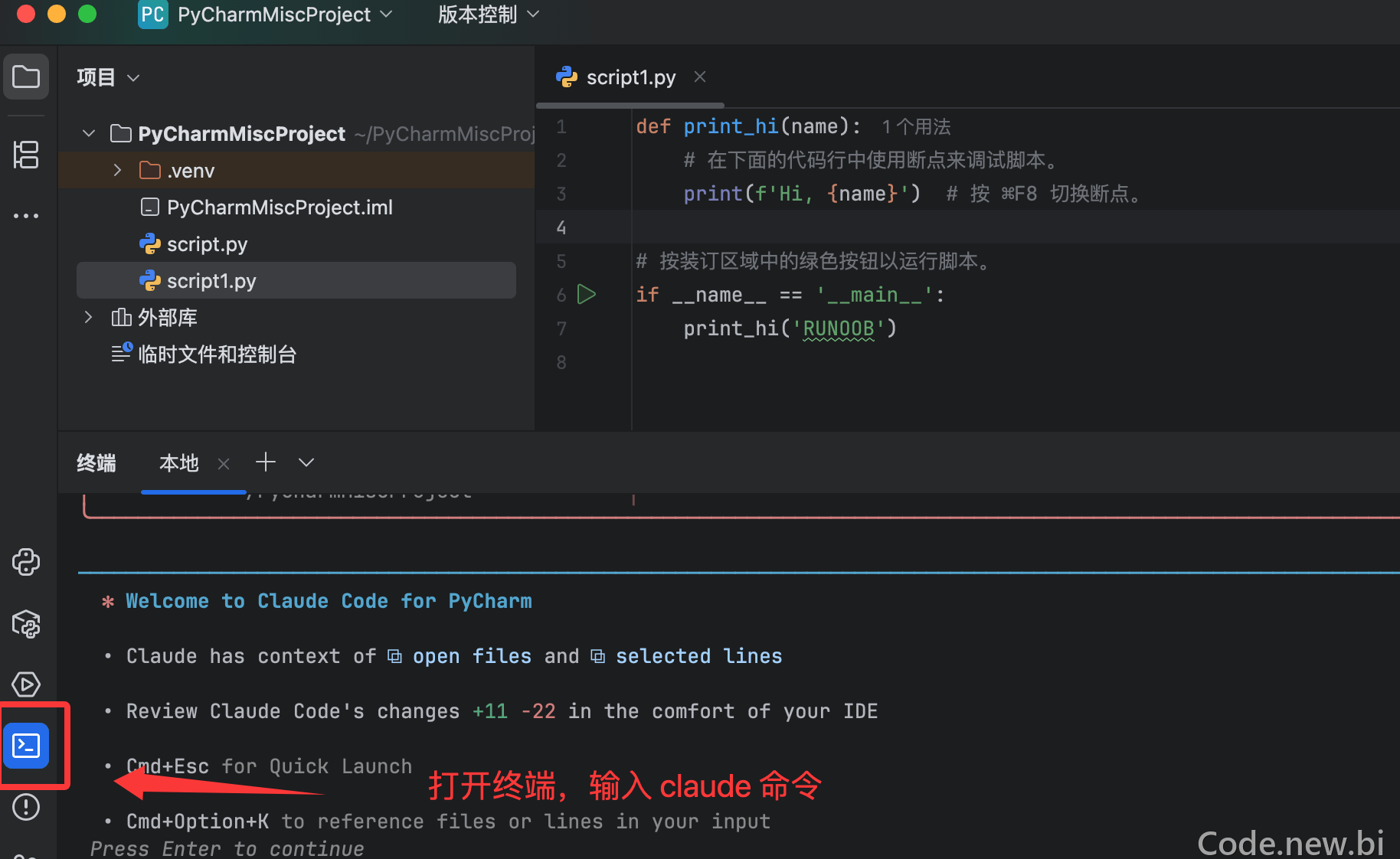The image size is (1400, 859).
Task: Close the script1.py editor tab
Action: point(699,77)
